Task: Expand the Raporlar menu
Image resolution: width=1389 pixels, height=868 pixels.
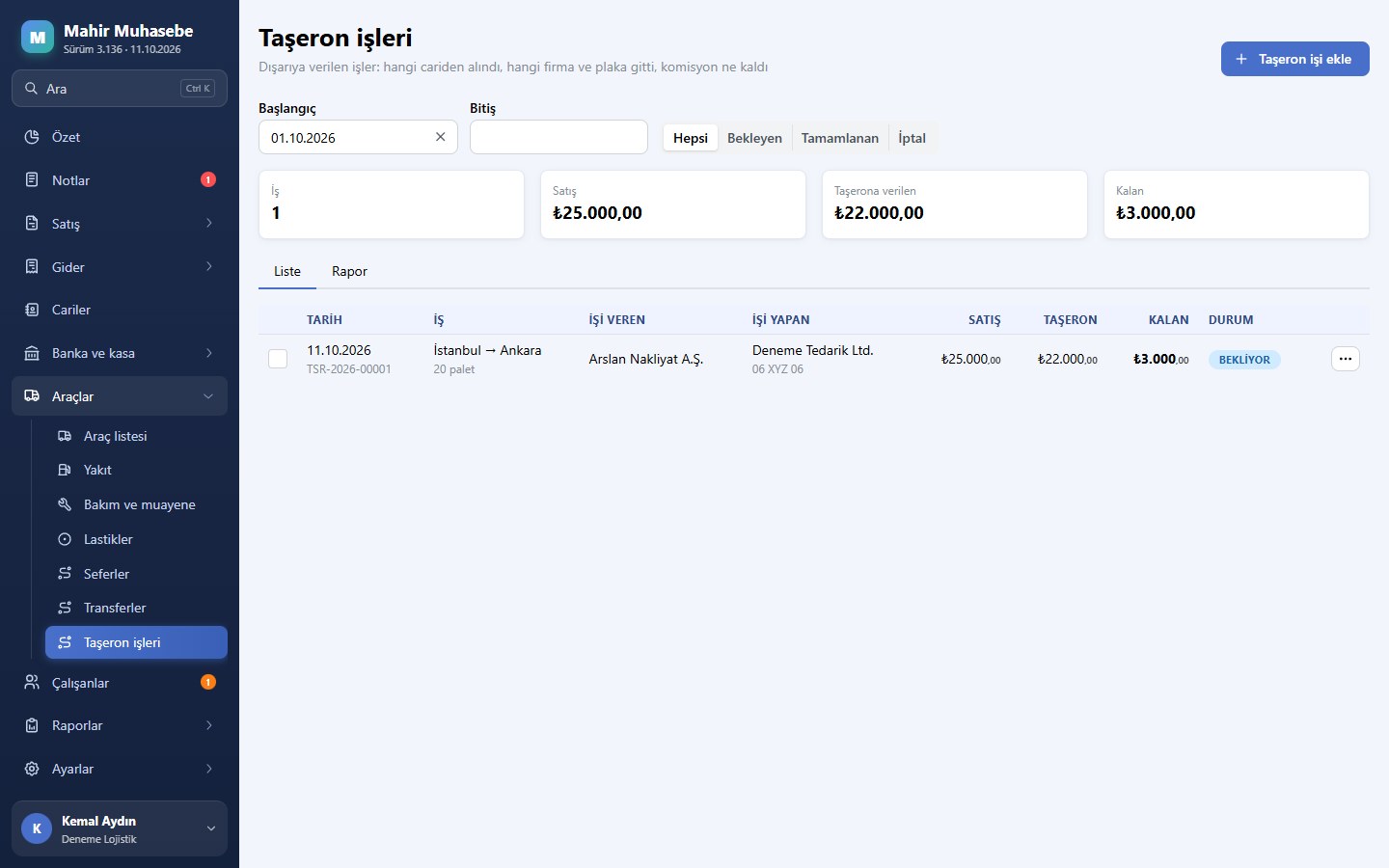Action: tap(120, 725)
